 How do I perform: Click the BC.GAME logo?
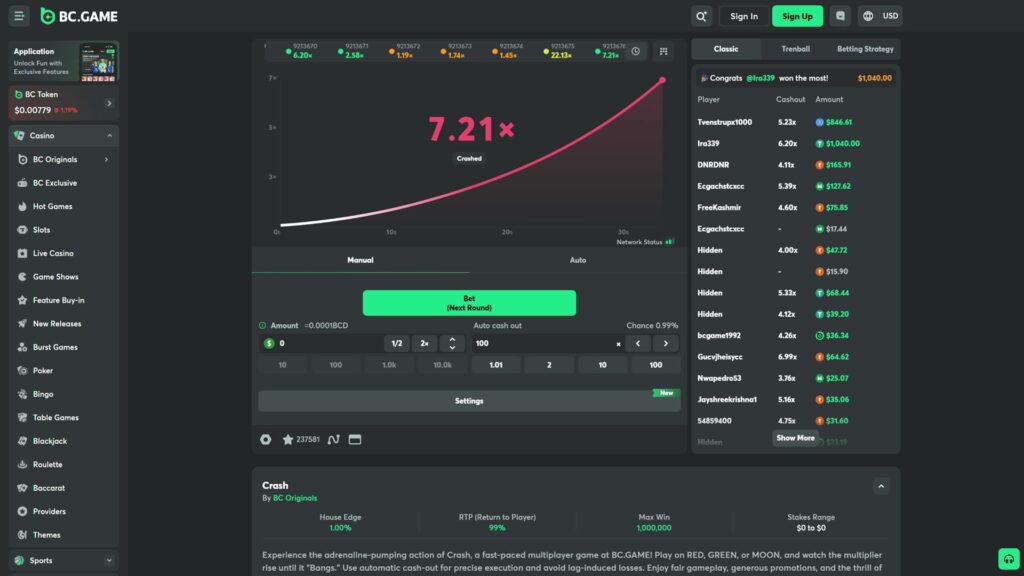[x=79, y=16]
